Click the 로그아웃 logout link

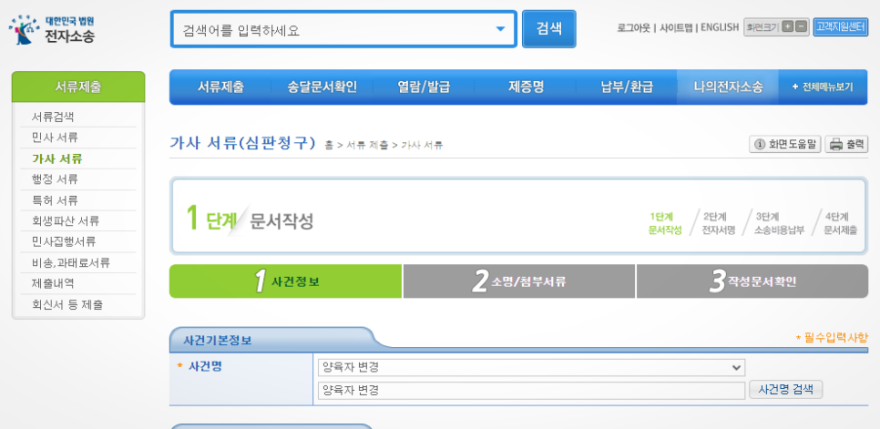point(635,28)
